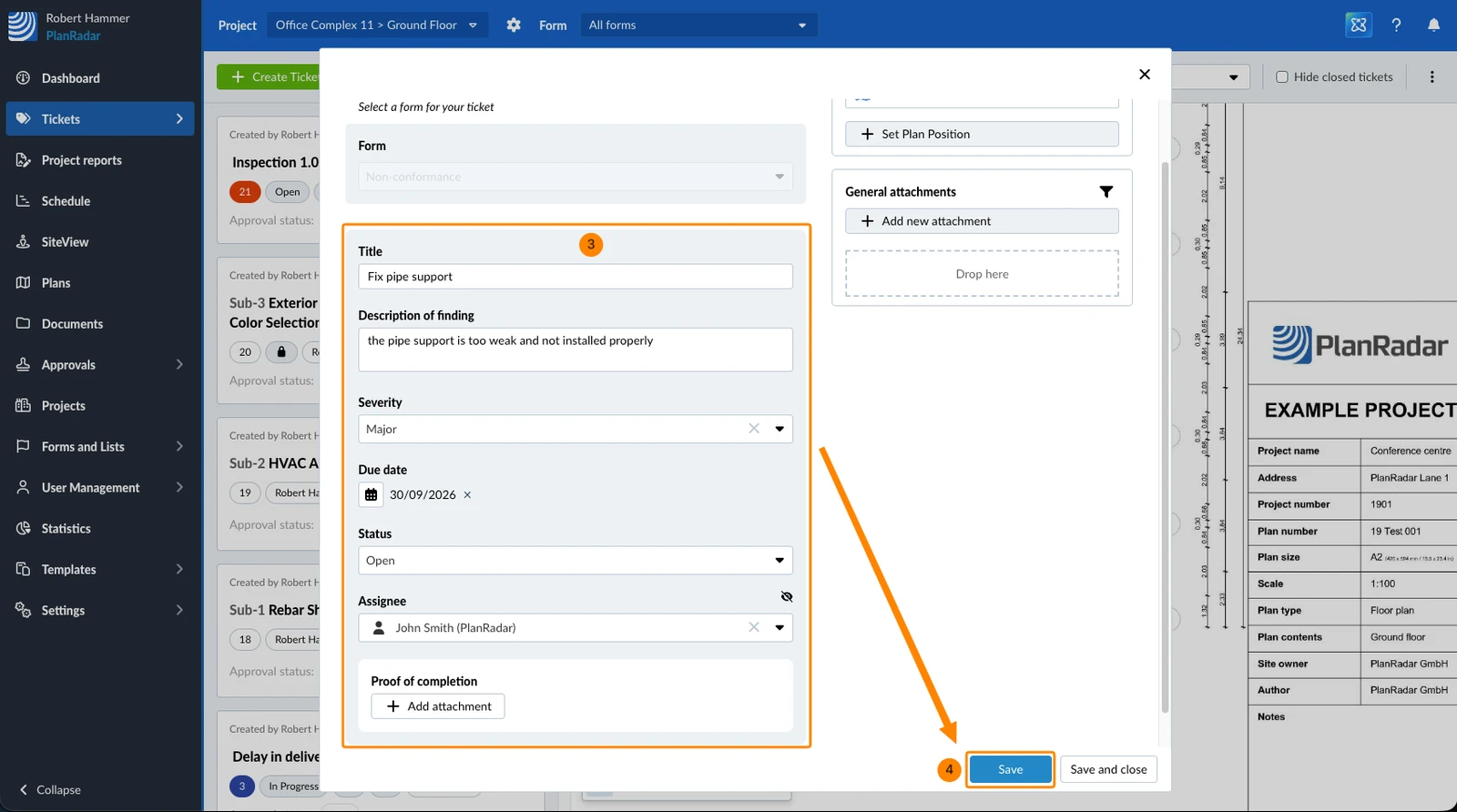Expand the Forms and Lists chevron
The height and width of the screenshot is (812, 1457).
pos(179,447)
